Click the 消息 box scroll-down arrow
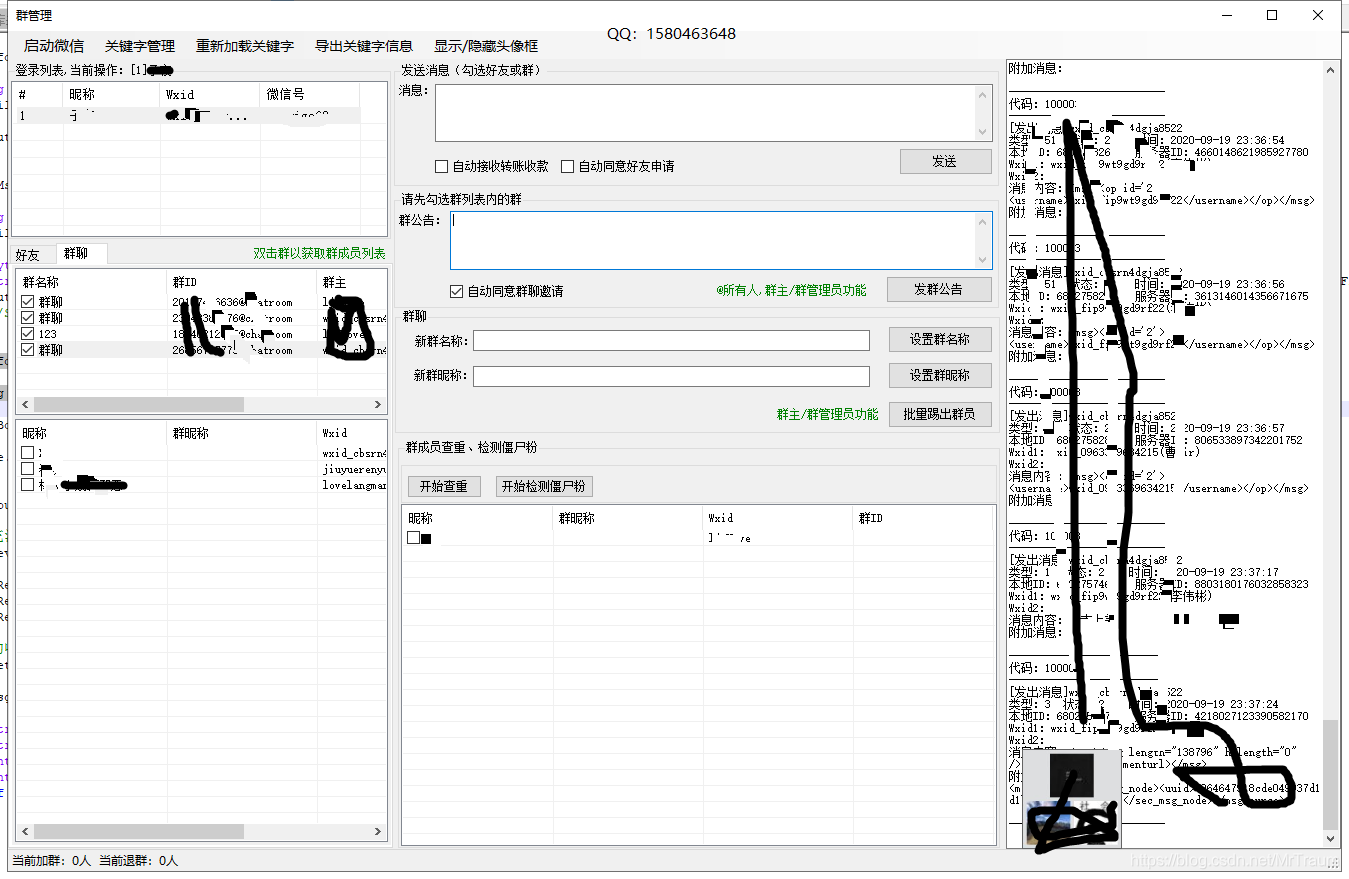 pos(982,131)
